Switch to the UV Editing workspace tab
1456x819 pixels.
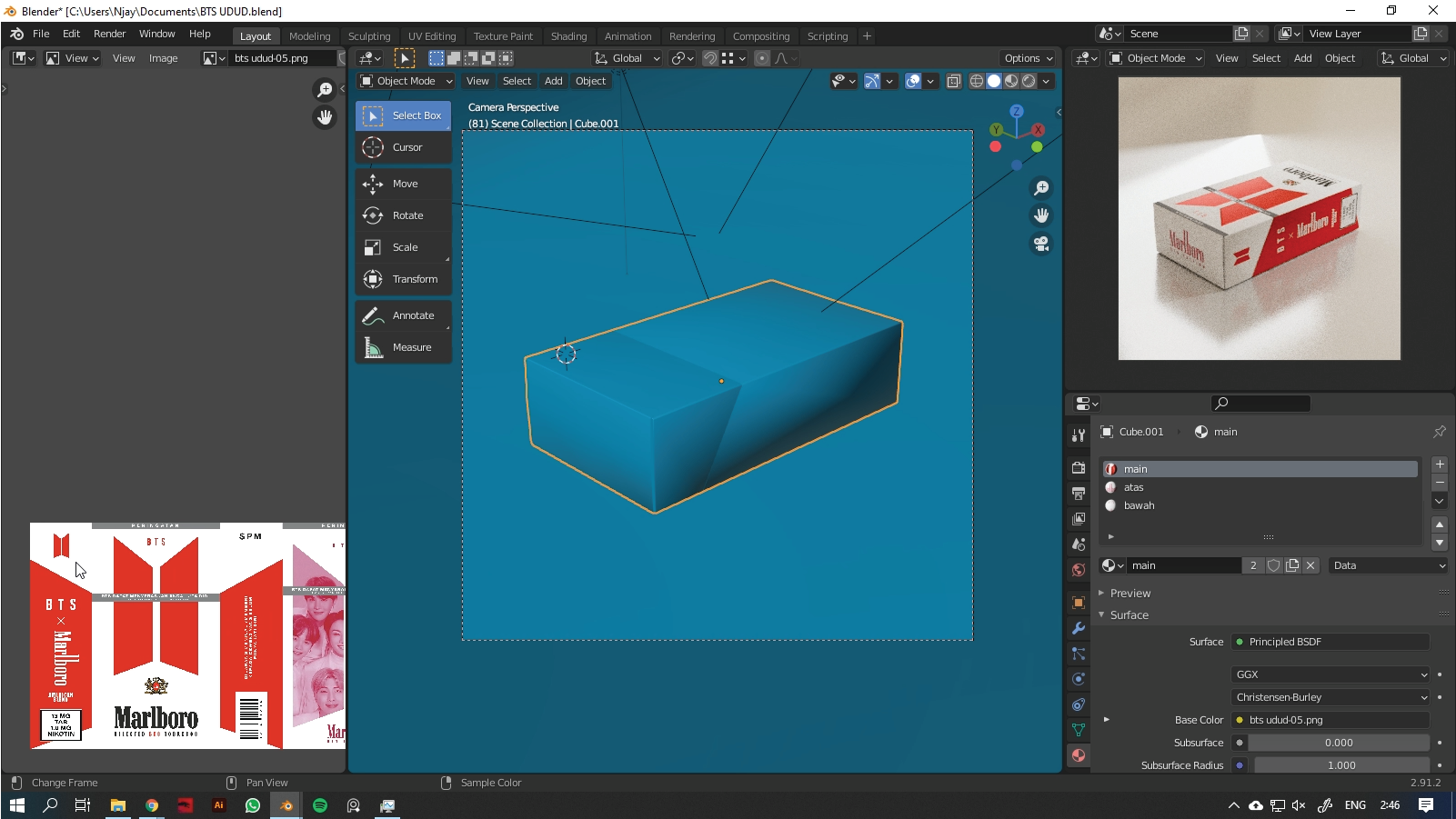[x=431, y=36]
